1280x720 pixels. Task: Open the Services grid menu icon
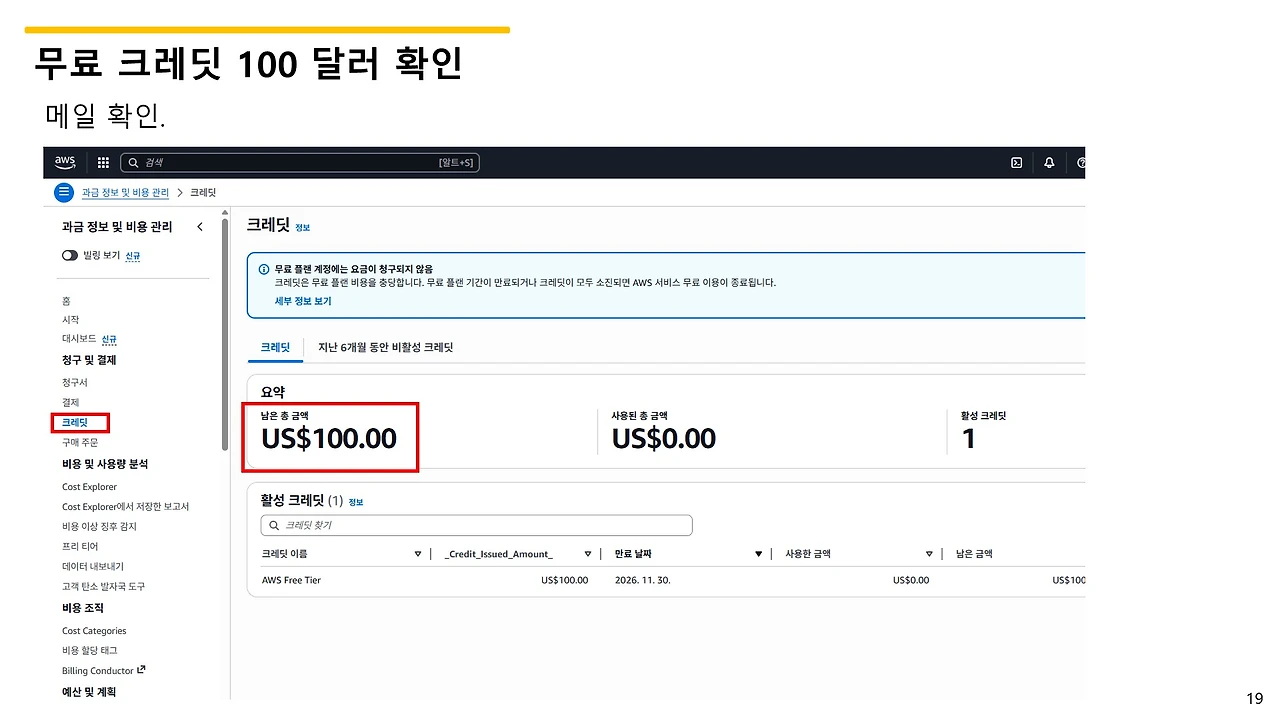[101, 162]
